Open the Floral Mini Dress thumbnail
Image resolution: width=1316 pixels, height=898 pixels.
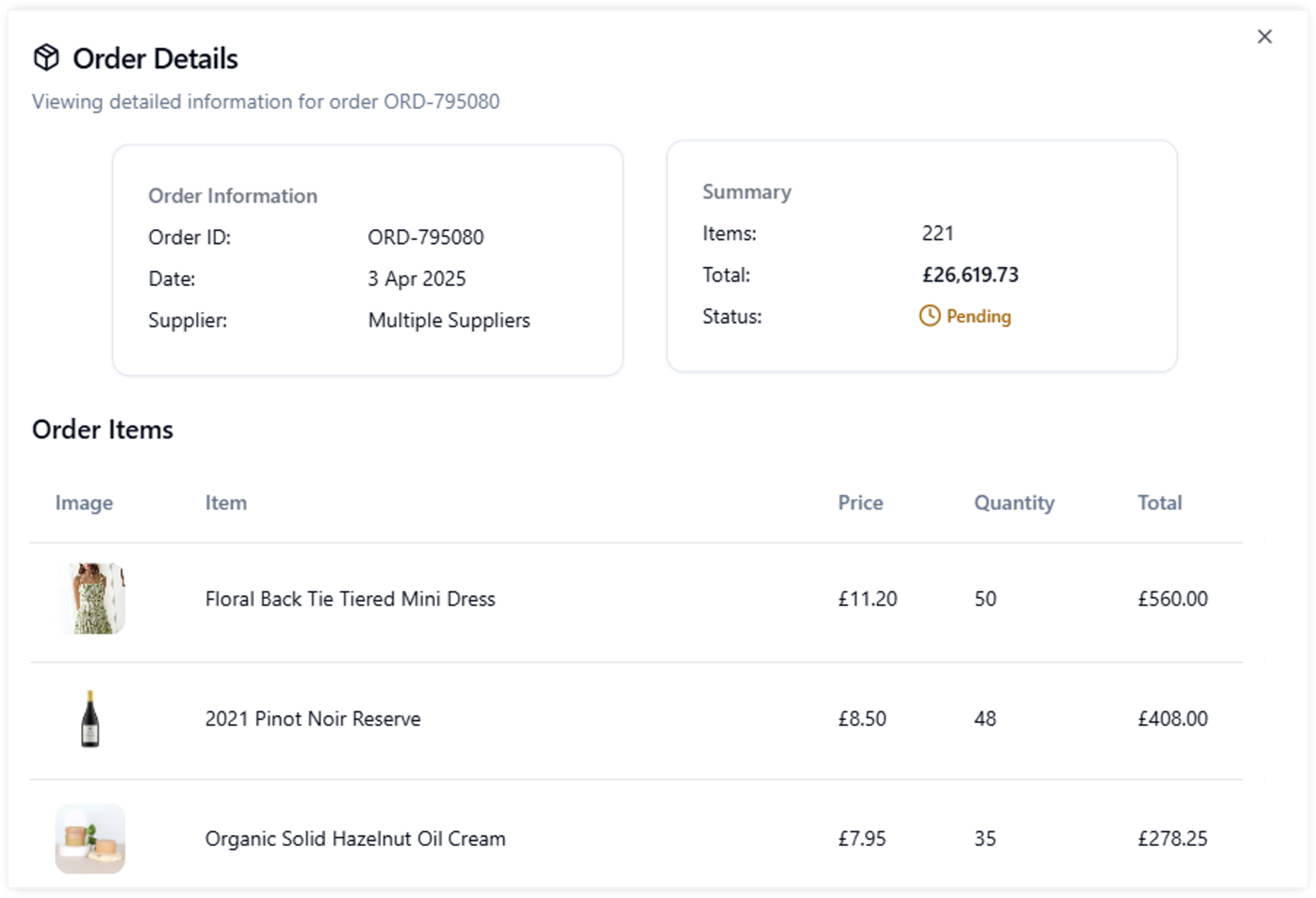(x=90, y=598)
